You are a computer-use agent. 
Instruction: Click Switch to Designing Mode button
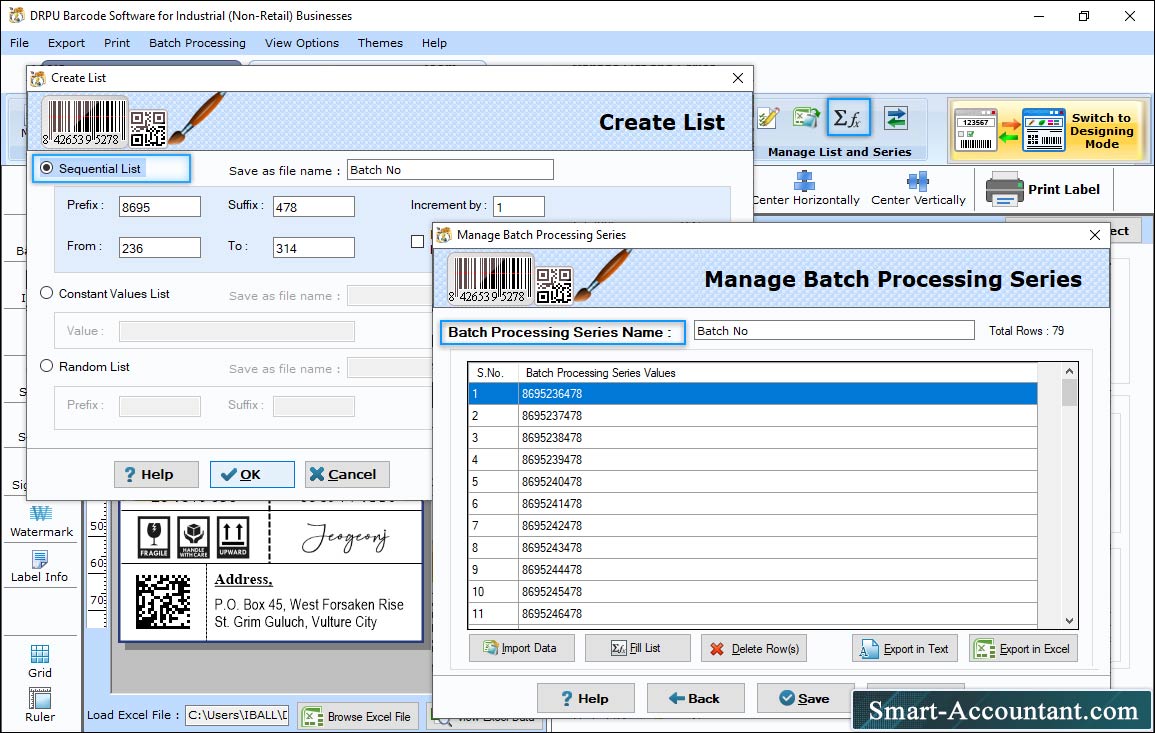[x=1048, y=130]
